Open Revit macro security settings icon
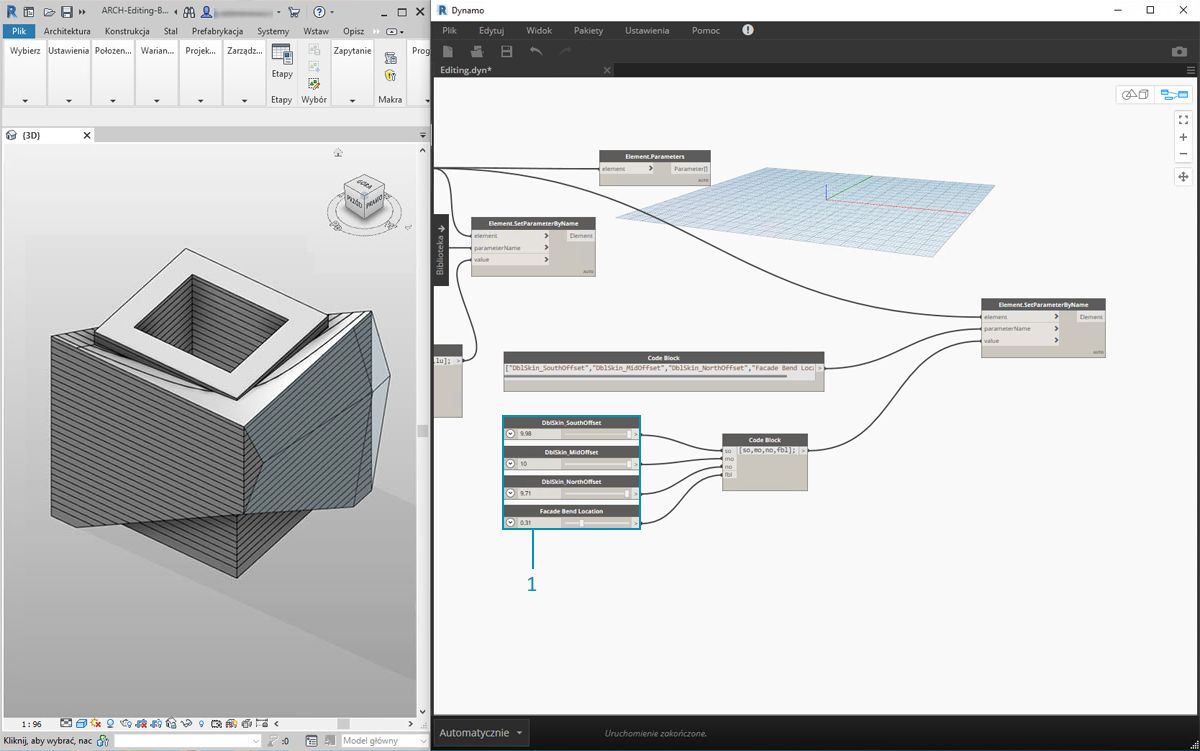This screenshot has height=751, width=1200. [x=390, y=75]
